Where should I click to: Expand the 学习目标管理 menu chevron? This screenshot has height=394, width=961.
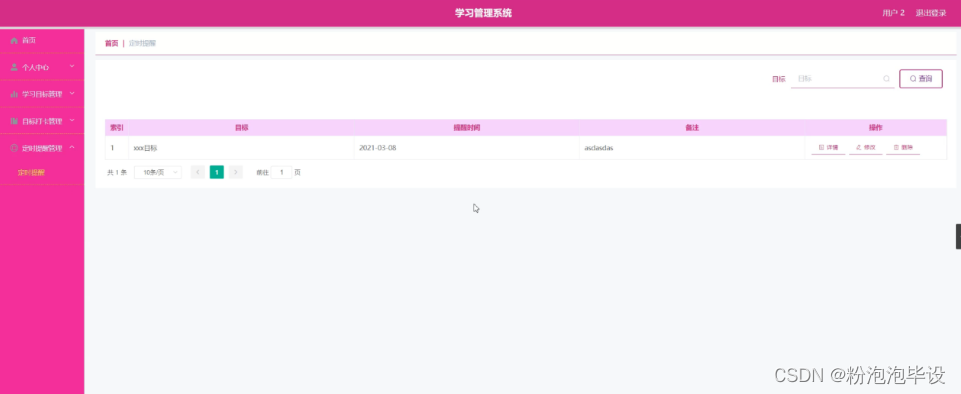tap(72, 93)
